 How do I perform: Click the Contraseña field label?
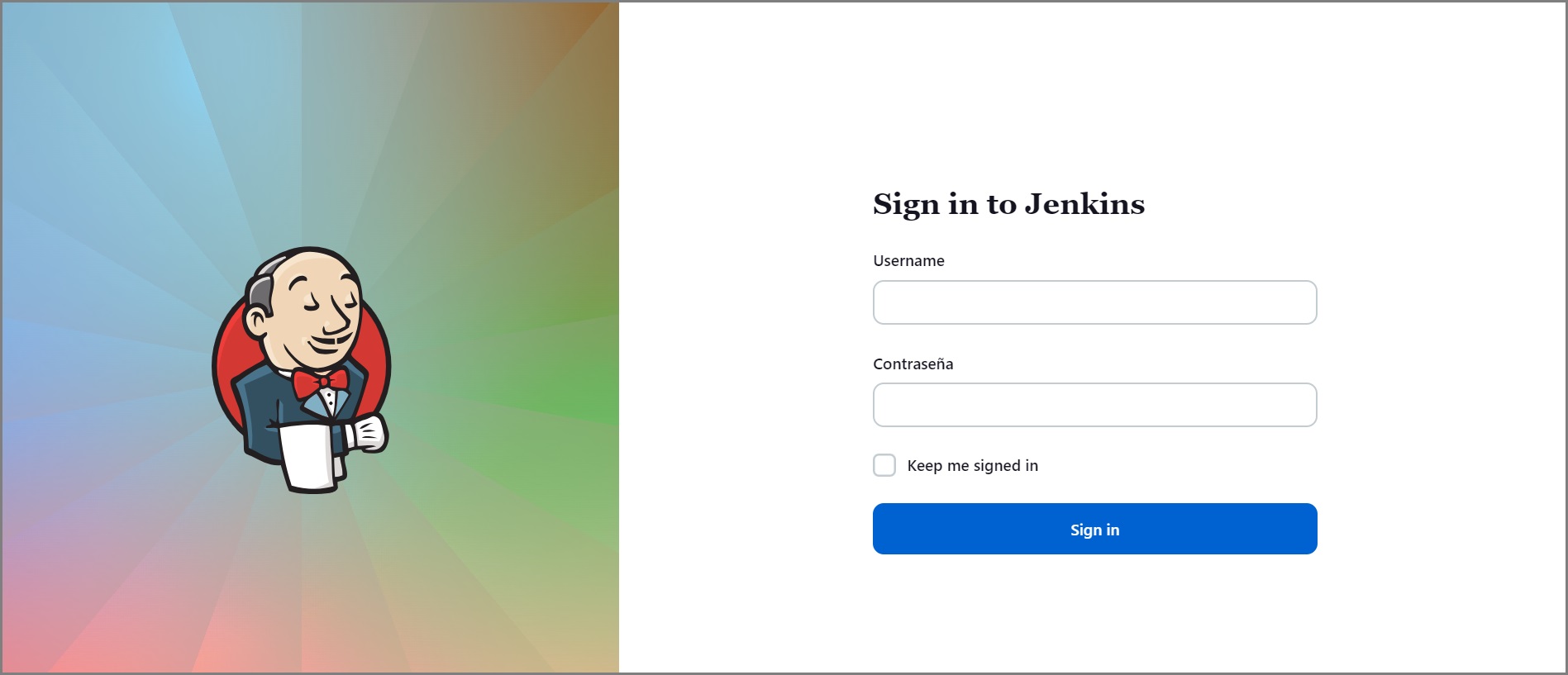913,364
